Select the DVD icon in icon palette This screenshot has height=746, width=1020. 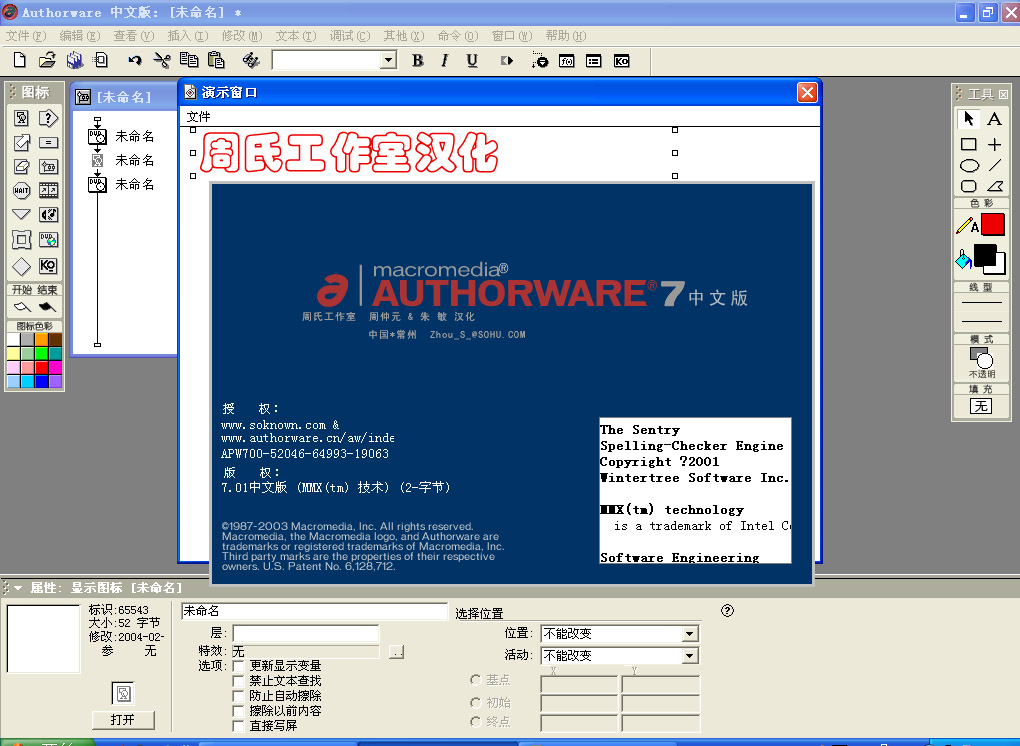point(48,240)
